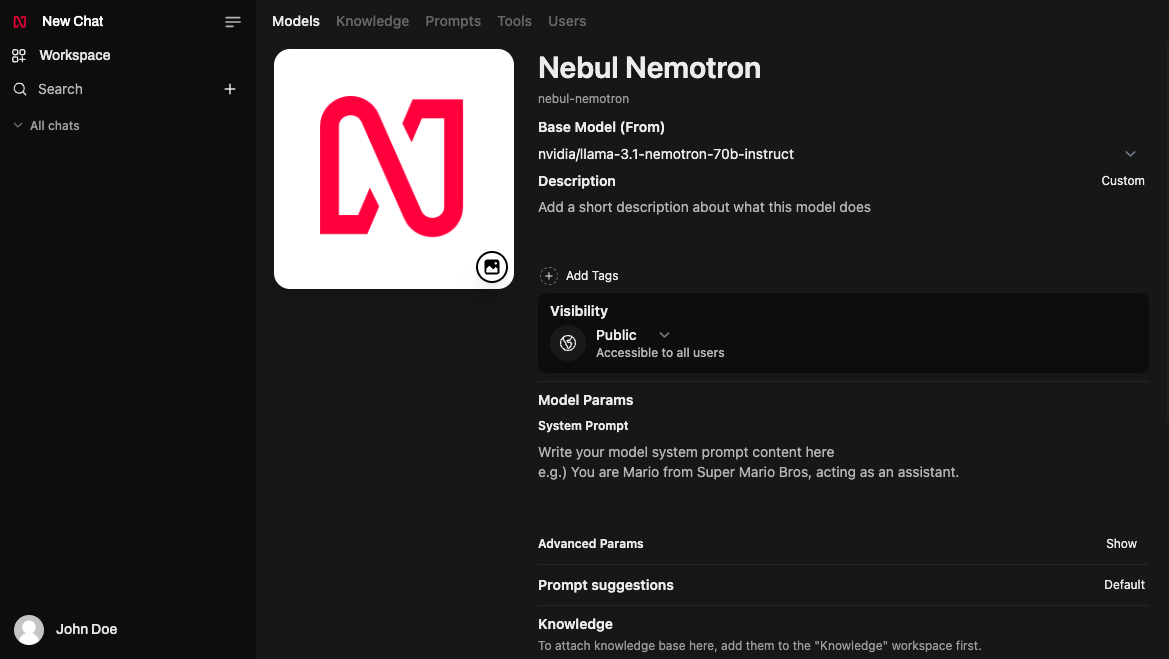Open John Doe's profile avatar
1169x659 pixels.
tap(29, 630)
